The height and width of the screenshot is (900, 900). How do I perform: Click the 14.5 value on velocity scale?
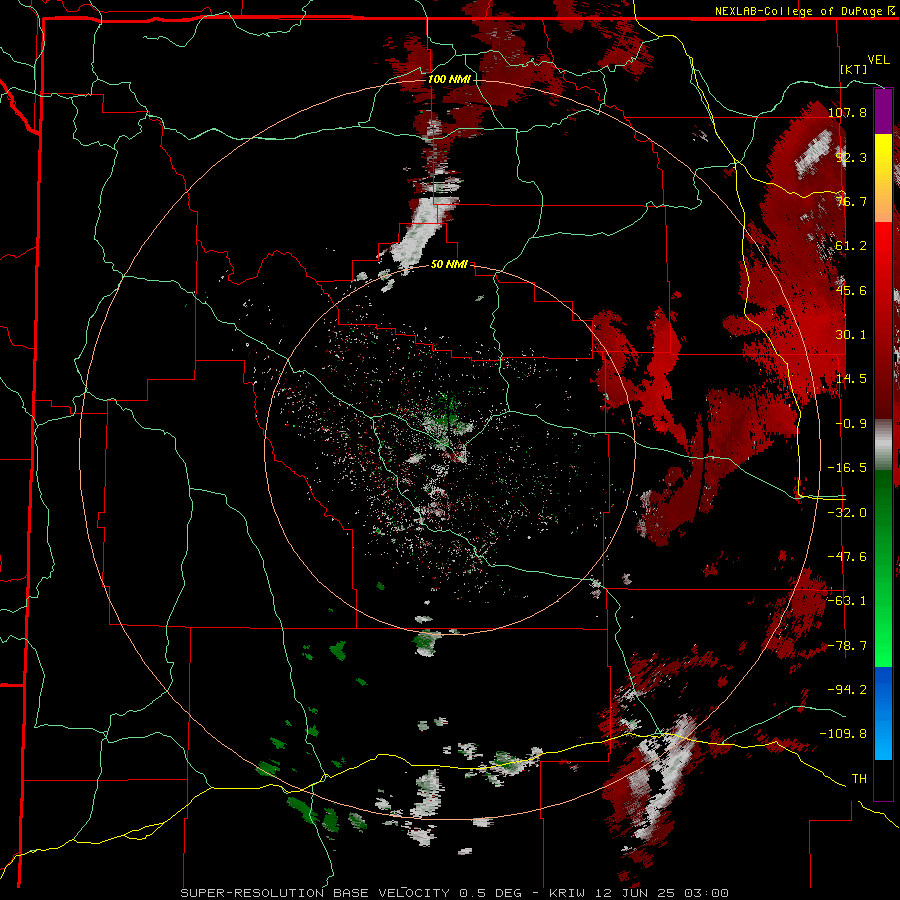[x=851, y=379]
